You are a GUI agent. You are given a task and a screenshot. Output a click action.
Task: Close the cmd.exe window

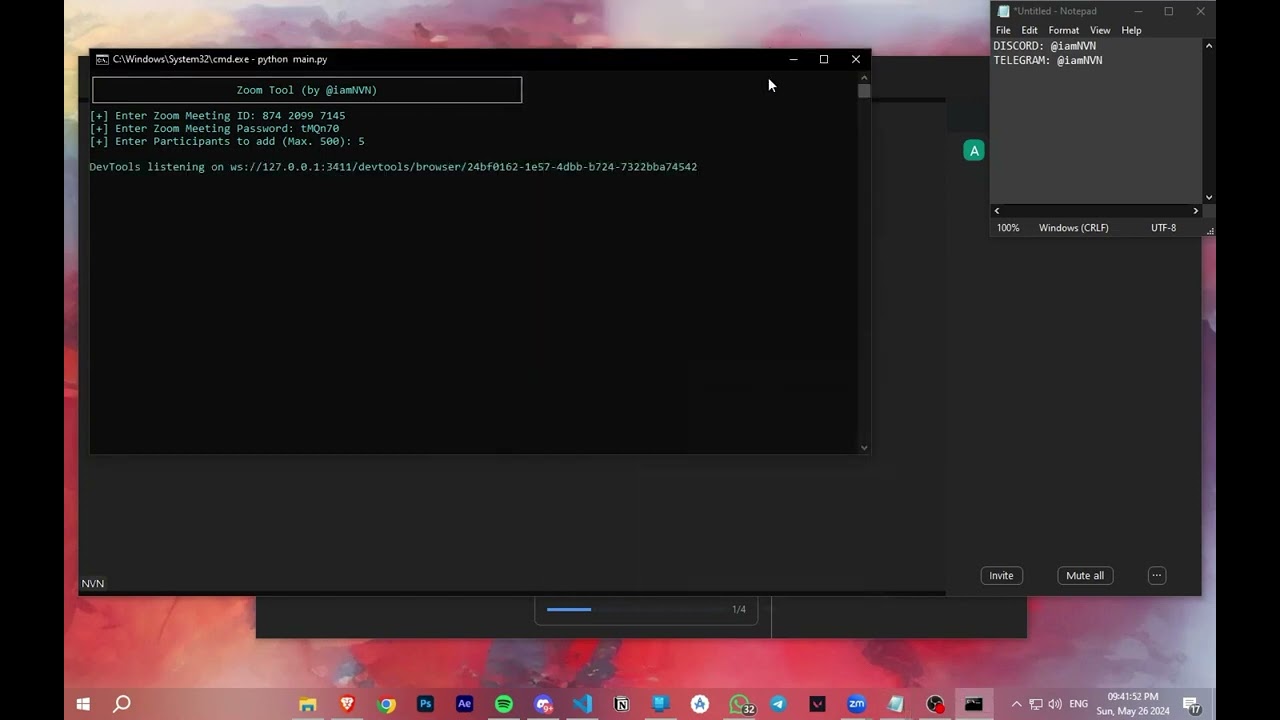point(856,59)
